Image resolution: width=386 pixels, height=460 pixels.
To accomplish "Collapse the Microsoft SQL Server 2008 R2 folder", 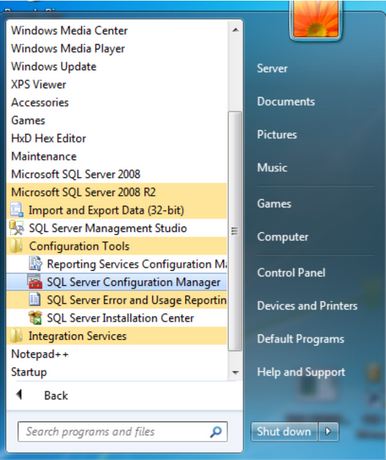I will [x=83, y=192].
